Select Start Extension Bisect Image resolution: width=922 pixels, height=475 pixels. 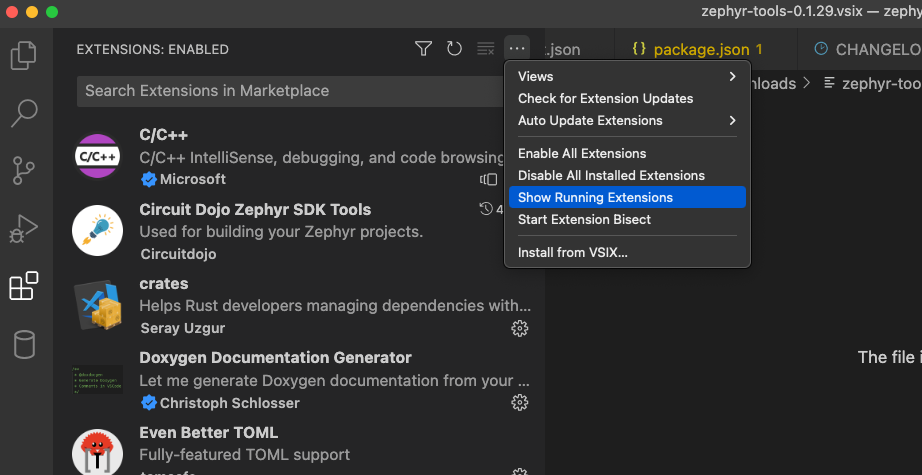click(627, 220)
